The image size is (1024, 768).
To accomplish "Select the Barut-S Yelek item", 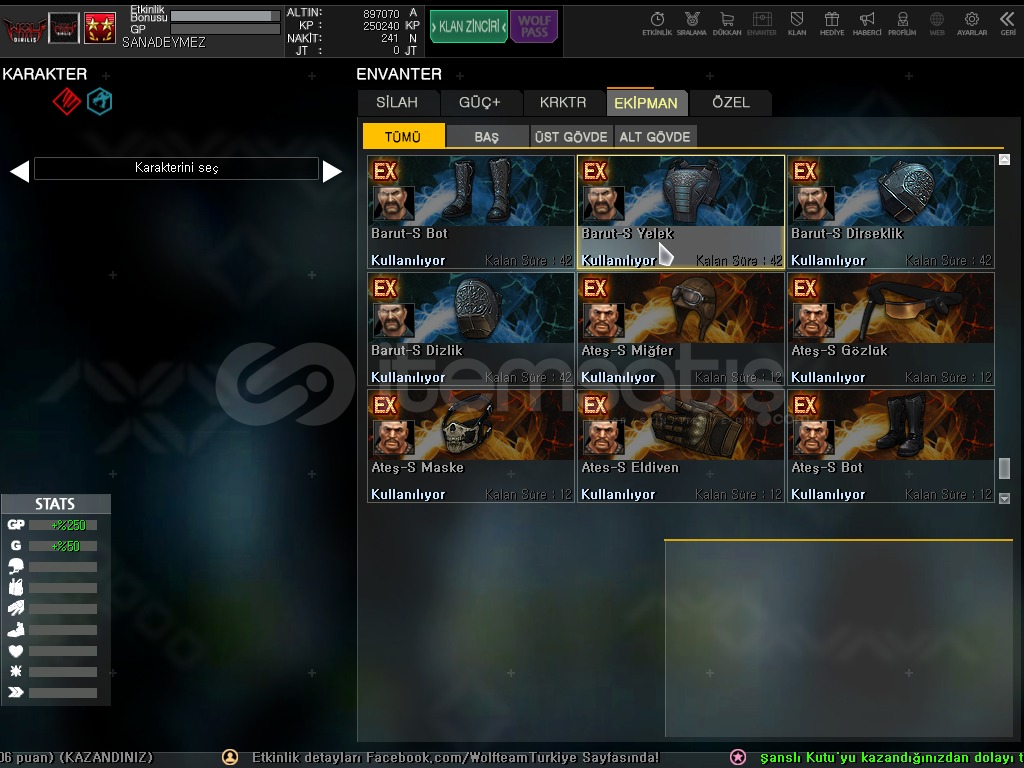I will click(x=680, y=212).
